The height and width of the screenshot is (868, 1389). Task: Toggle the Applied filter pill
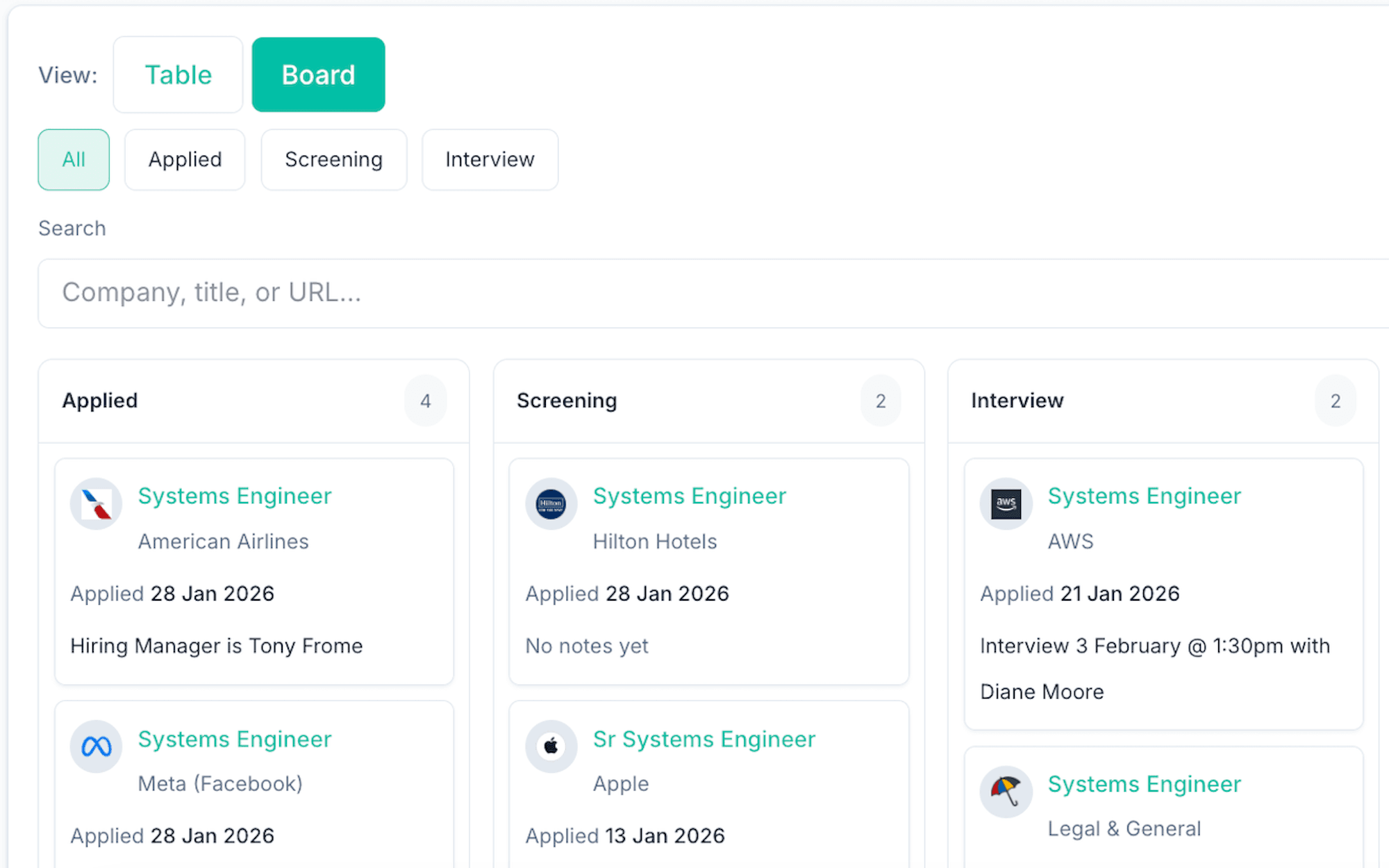(185, 160)
